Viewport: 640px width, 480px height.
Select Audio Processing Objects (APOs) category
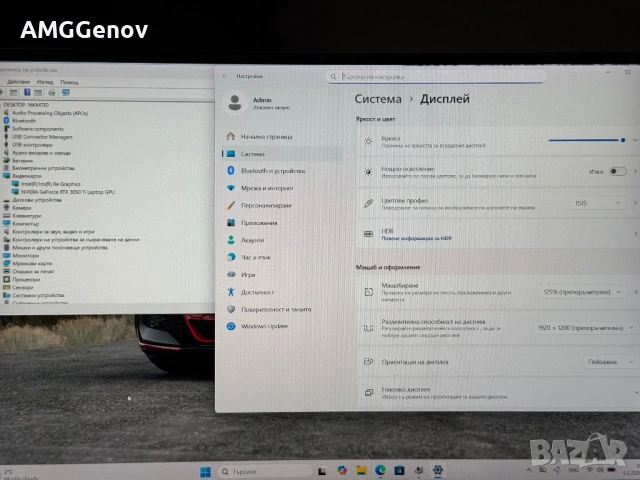click(50, 113)
